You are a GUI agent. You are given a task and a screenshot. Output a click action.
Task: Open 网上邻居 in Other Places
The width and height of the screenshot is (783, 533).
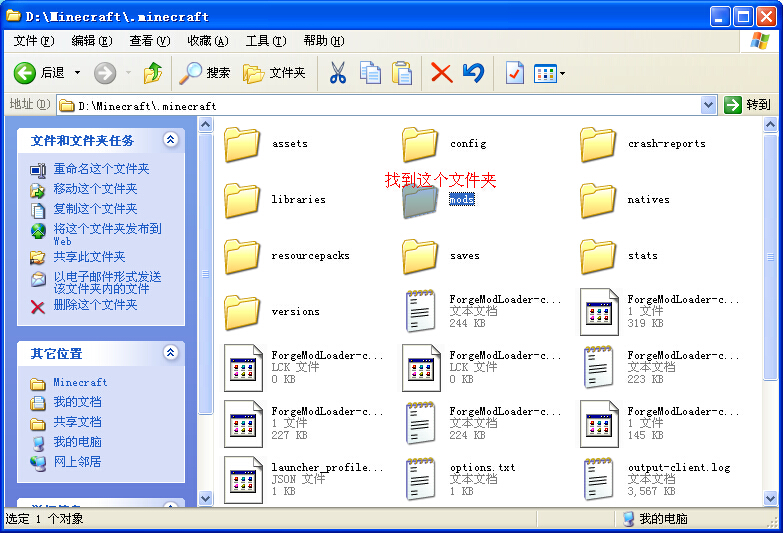click(77, 462)
